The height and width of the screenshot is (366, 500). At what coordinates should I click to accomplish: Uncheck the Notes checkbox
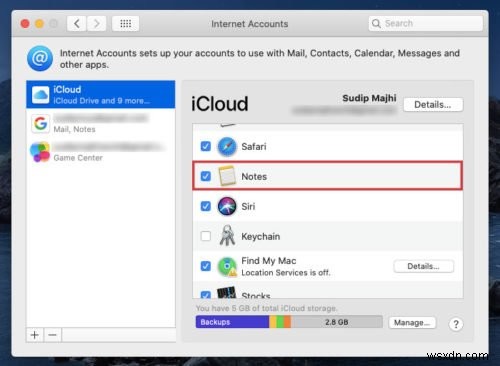pos(206,176)
